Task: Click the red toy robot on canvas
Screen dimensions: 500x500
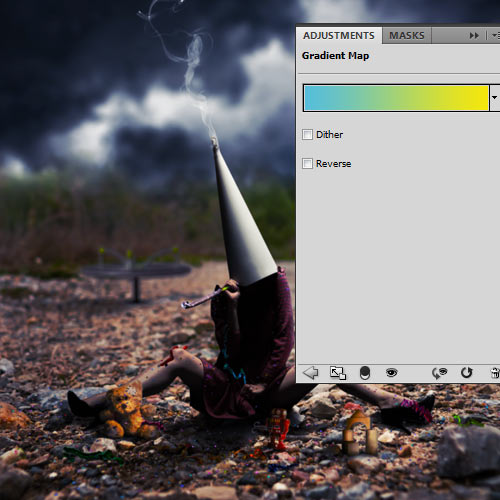Action: [278, 429]
